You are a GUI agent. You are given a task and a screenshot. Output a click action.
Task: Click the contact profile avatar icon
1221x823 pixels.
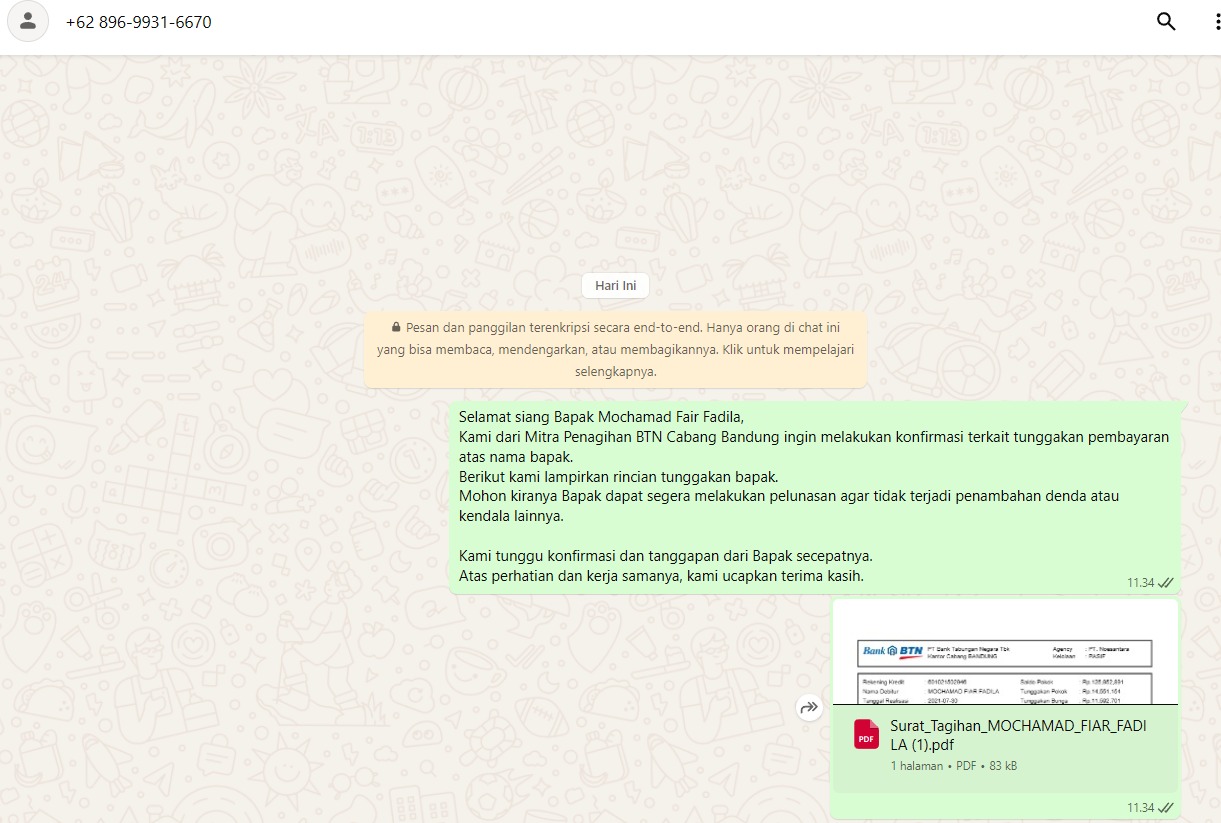coord(28,22)
